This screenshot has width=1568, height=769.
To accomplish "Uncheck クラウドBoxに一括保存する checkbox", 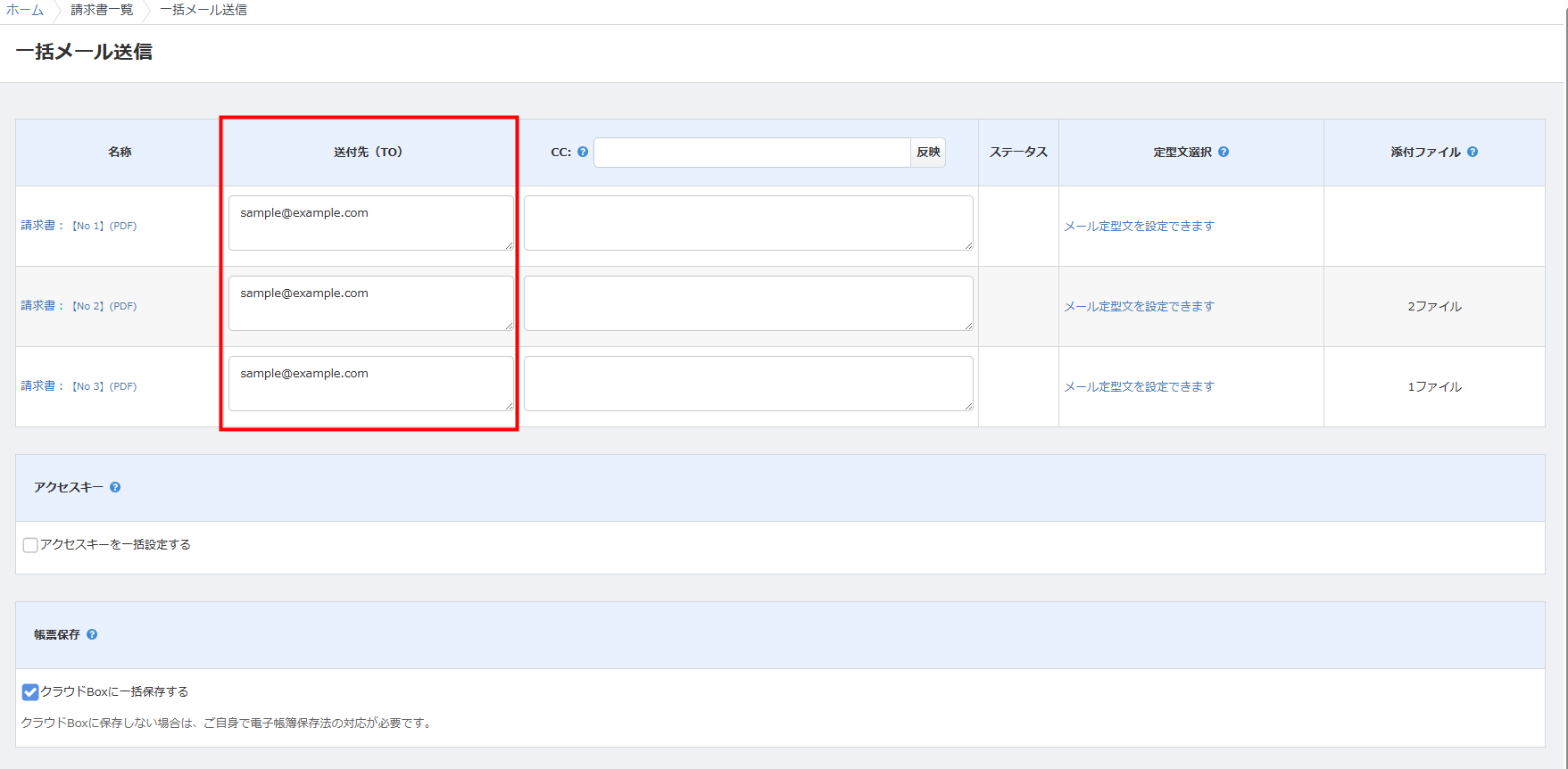I will click(30, 692).
